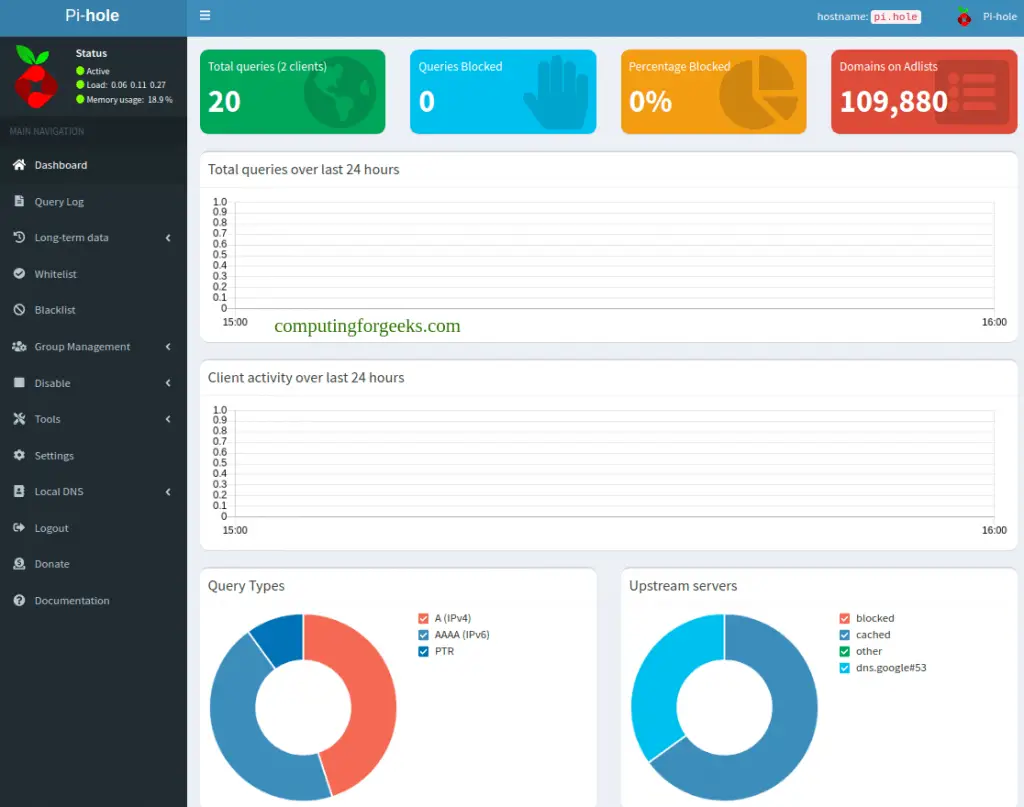Viewport: 1024px width, 807px height.
Task: Click the pie chart icon on Percentage Blocked card
Action: coord(759,92)
